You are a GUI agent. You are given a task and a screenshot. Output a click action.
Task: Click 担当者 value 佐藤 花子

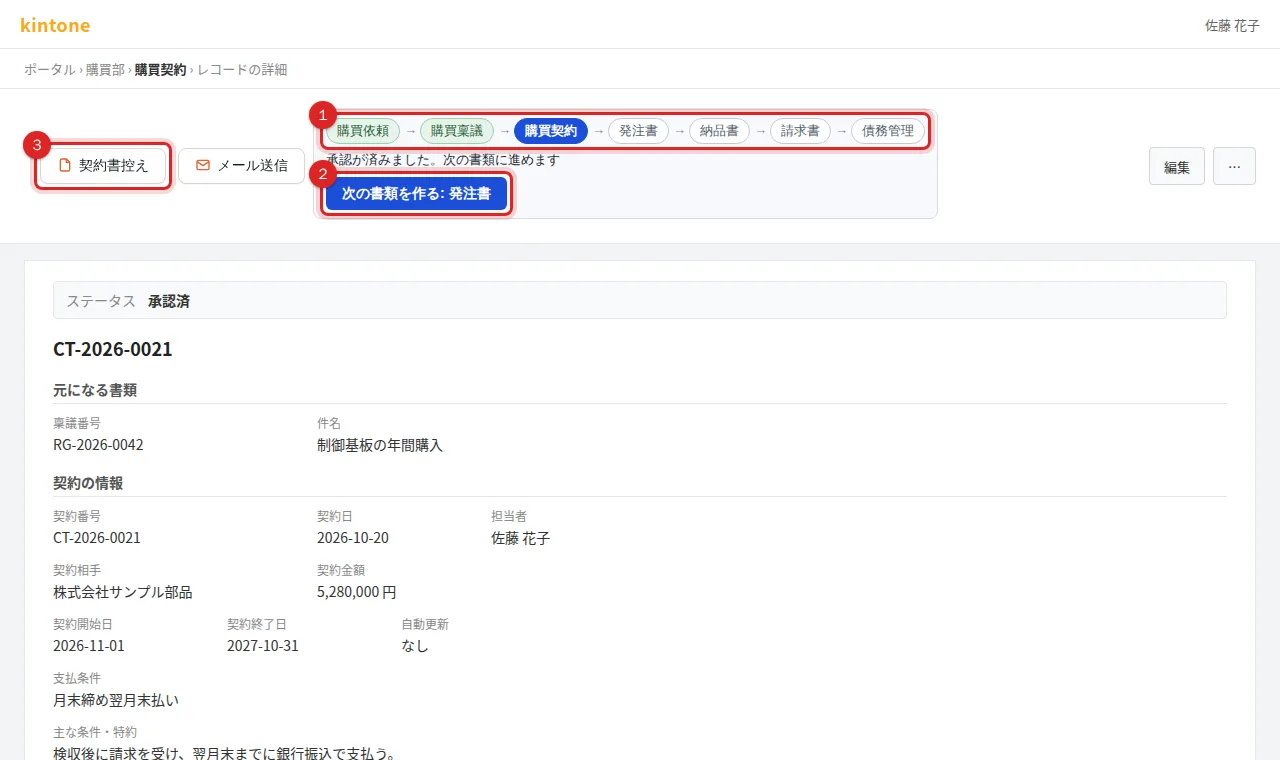pos(520,538)
